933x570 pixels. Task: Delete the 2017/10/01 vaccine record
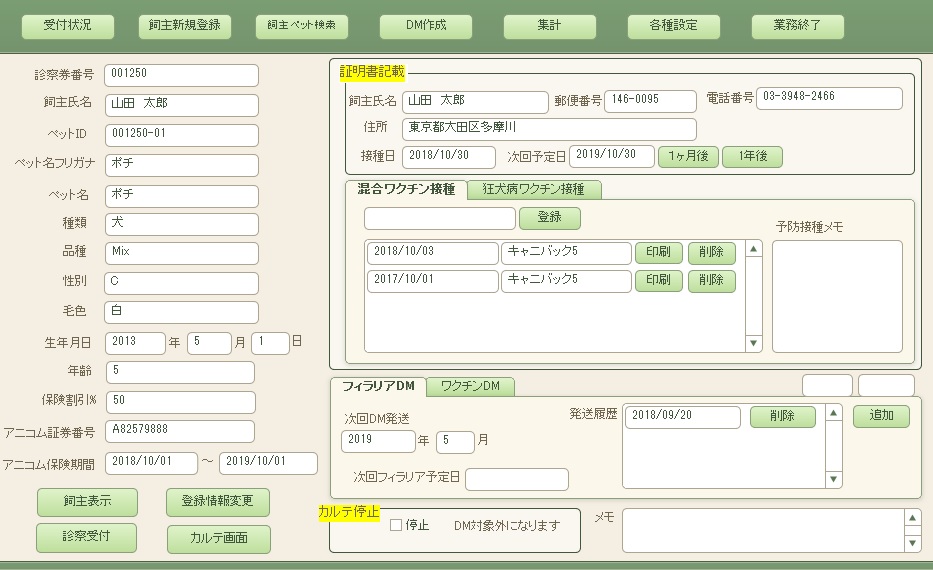711,281
